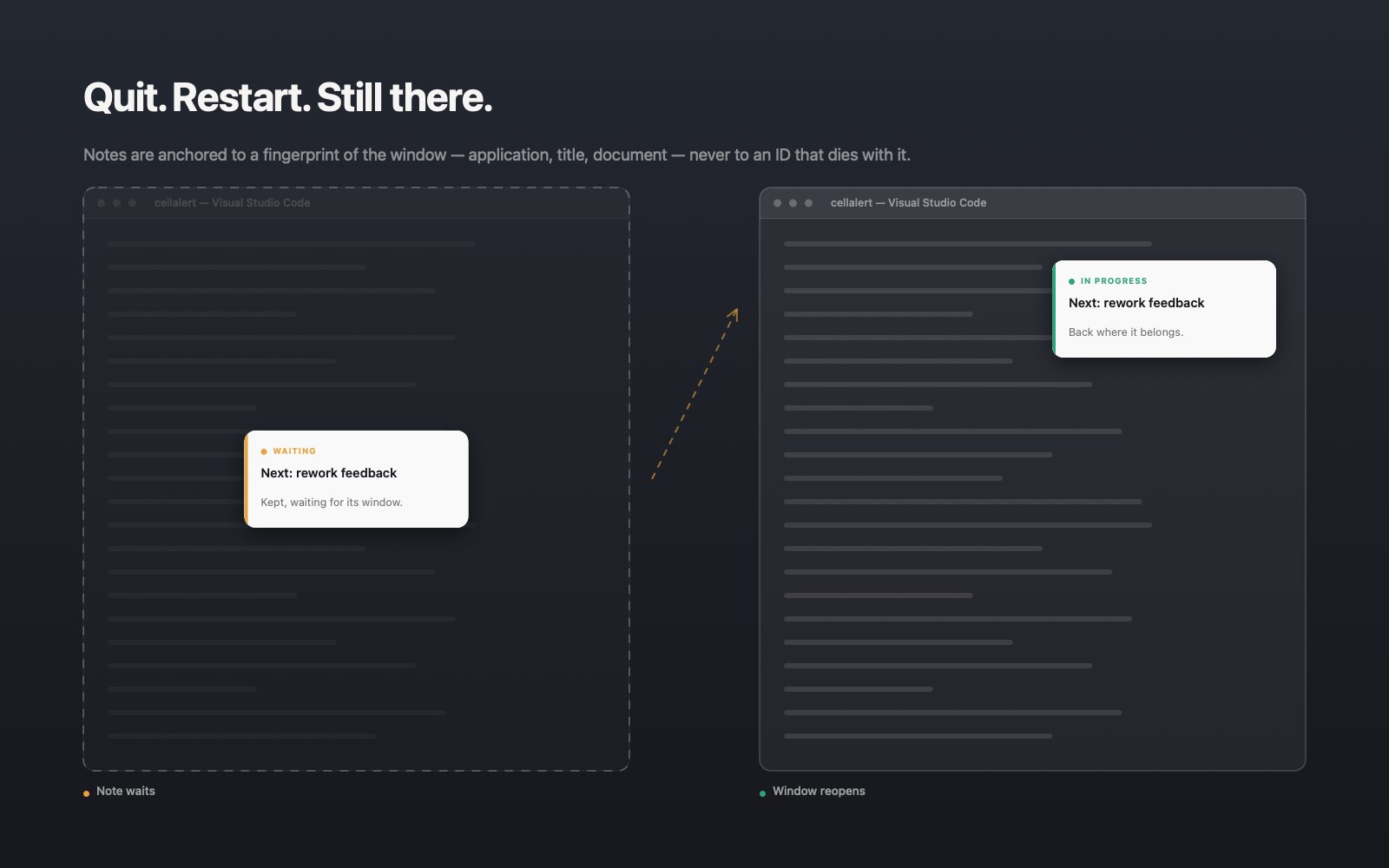Click the Window reopens caption

[819, 791]
